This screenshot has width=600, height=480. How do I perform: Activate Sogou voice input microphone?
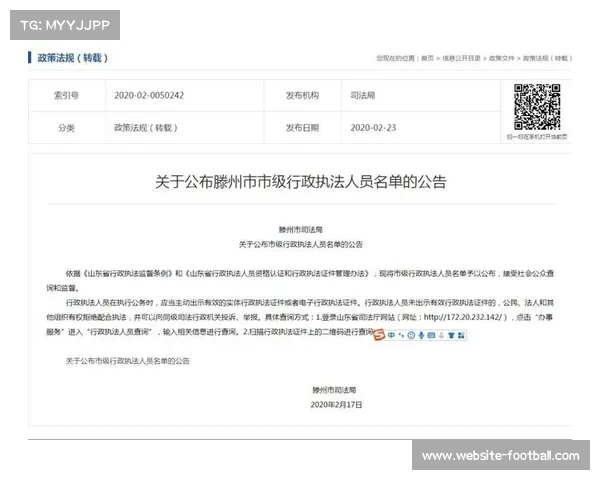(x=421, y=335)
